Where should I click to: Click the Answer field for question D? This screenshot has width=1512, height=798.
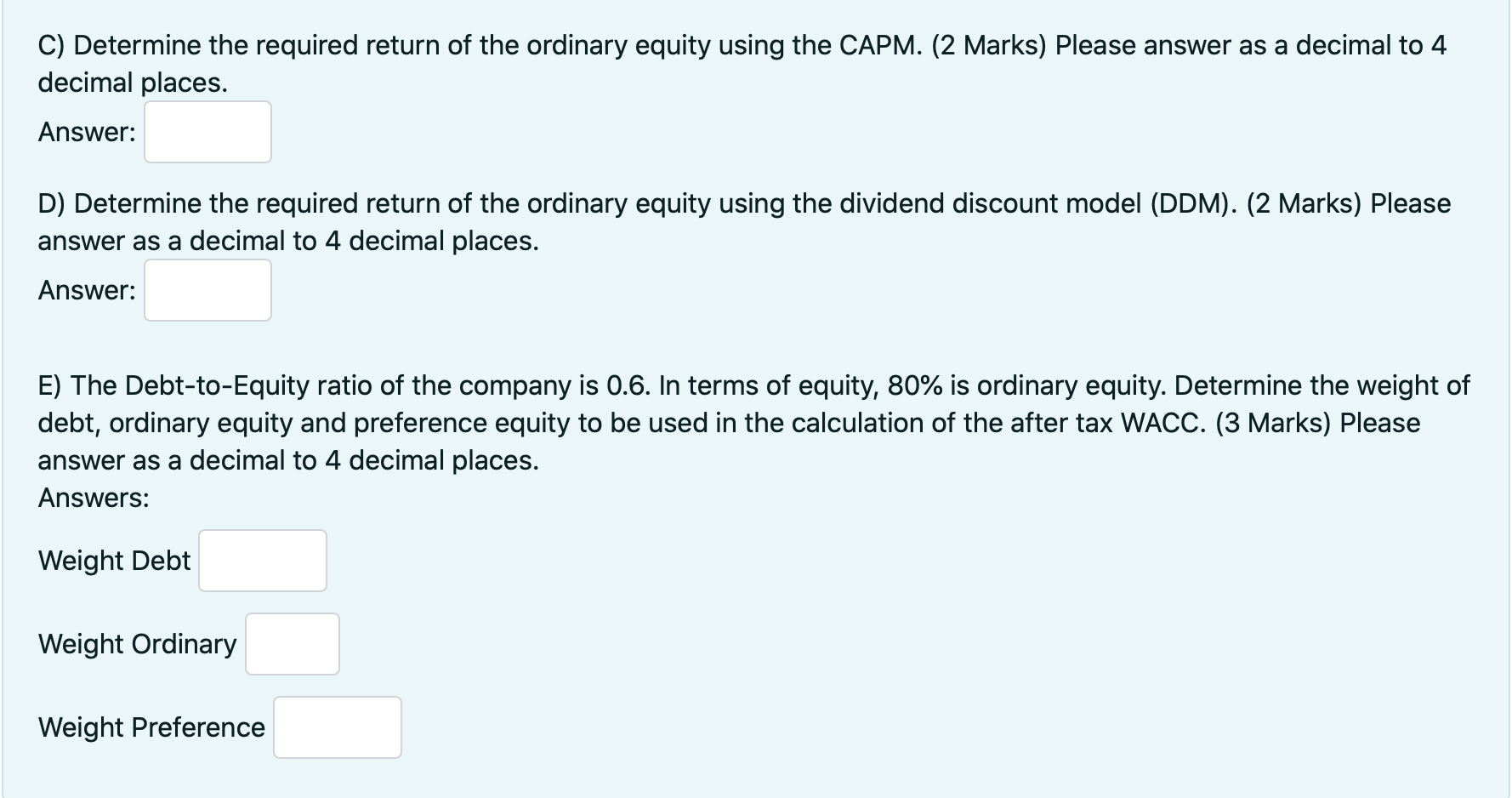[207, 289]
